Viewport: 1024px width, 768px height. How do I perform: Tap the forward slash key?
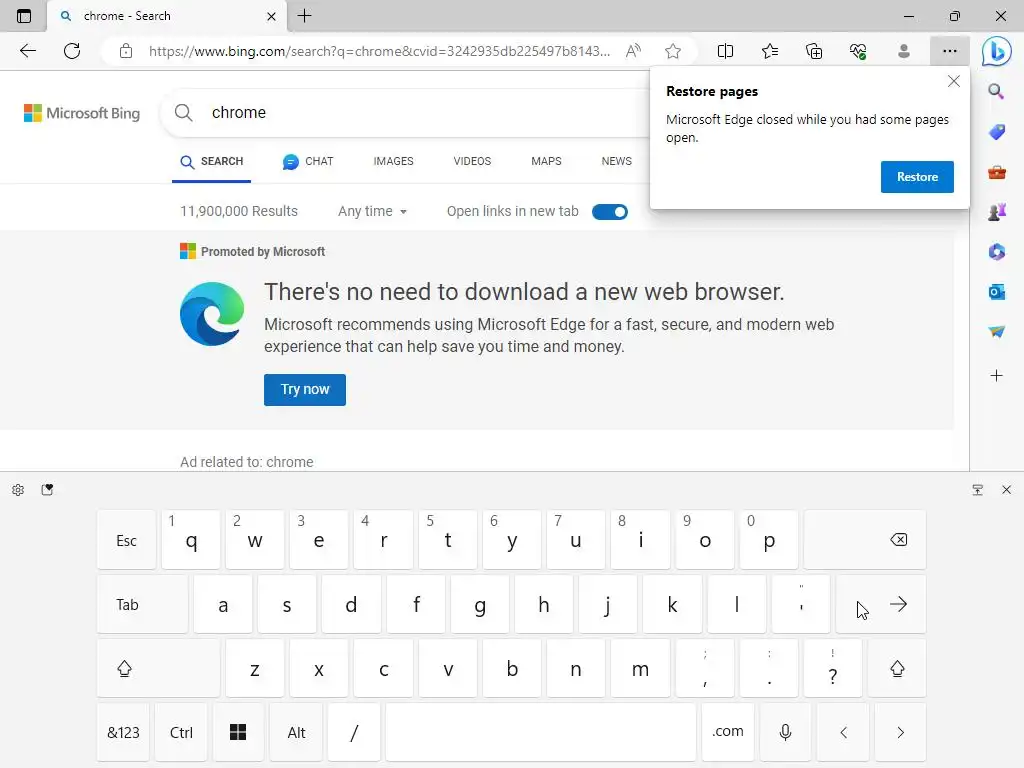354,733
